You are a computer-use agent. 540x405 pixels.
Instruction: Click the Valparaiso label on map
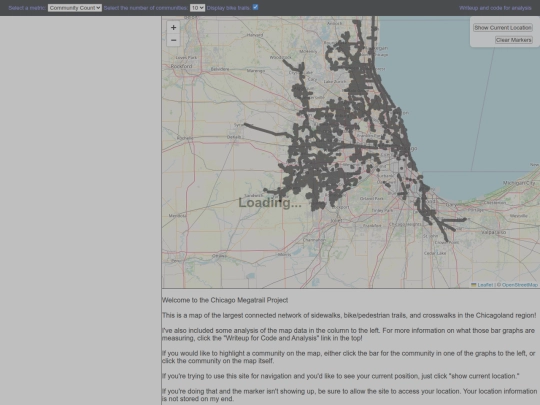click(x=494, y=232)
